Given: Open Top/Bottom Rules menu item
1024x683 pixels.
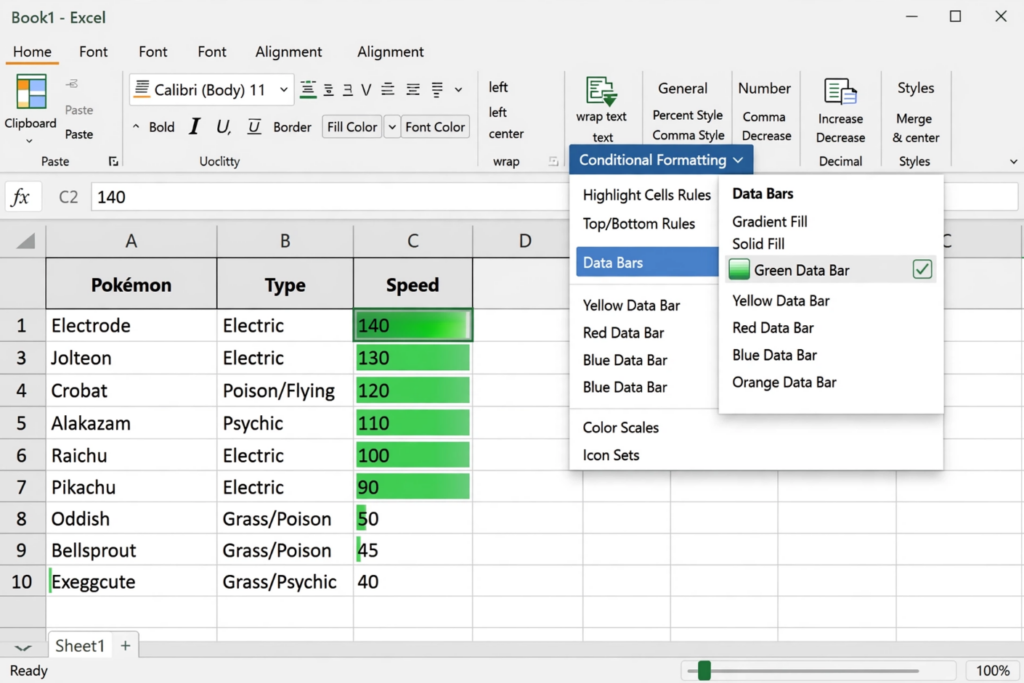Looking at the screenshot, I should point(639,223).
